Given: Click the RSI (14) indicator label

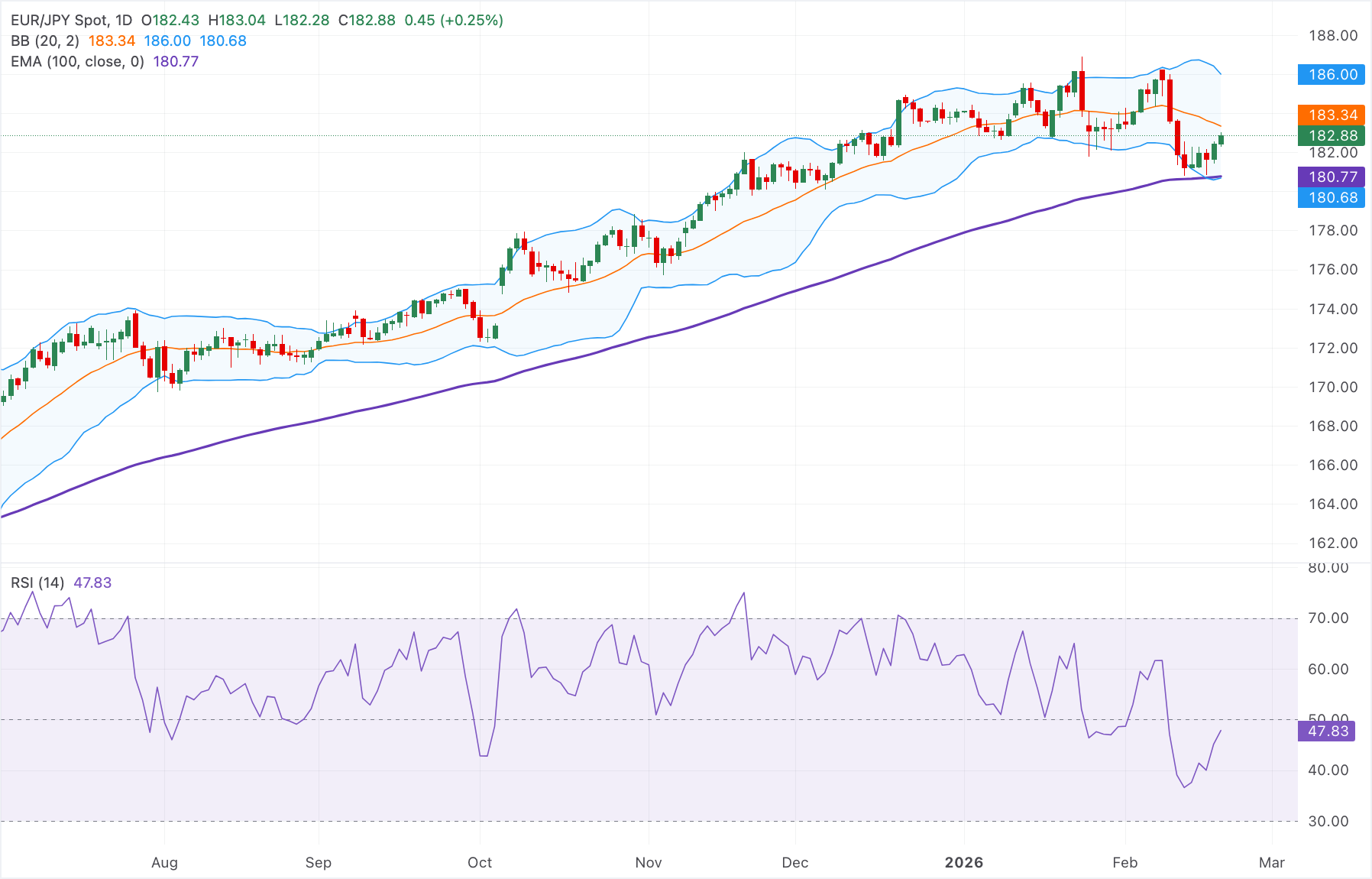Looking at the screenshot, I should click(37, 582).
